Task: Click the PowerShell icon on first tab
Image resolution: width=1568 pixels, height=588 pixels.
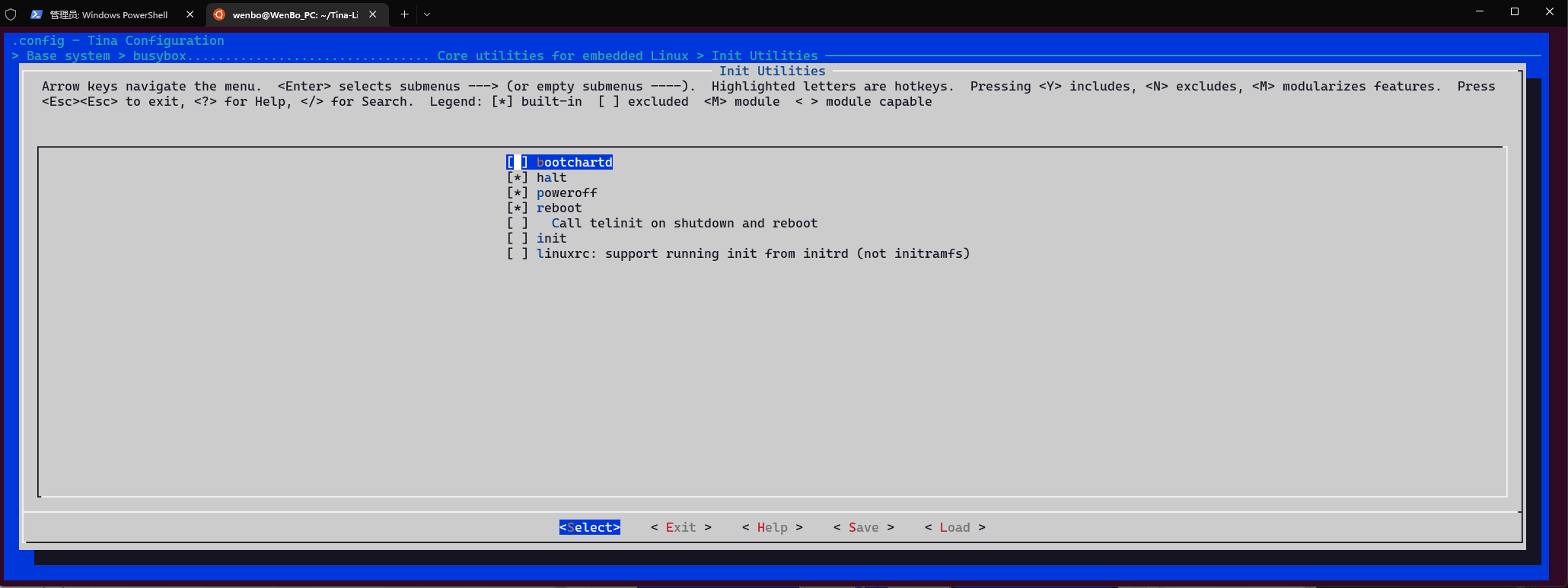Action: (x=36, y=14)
